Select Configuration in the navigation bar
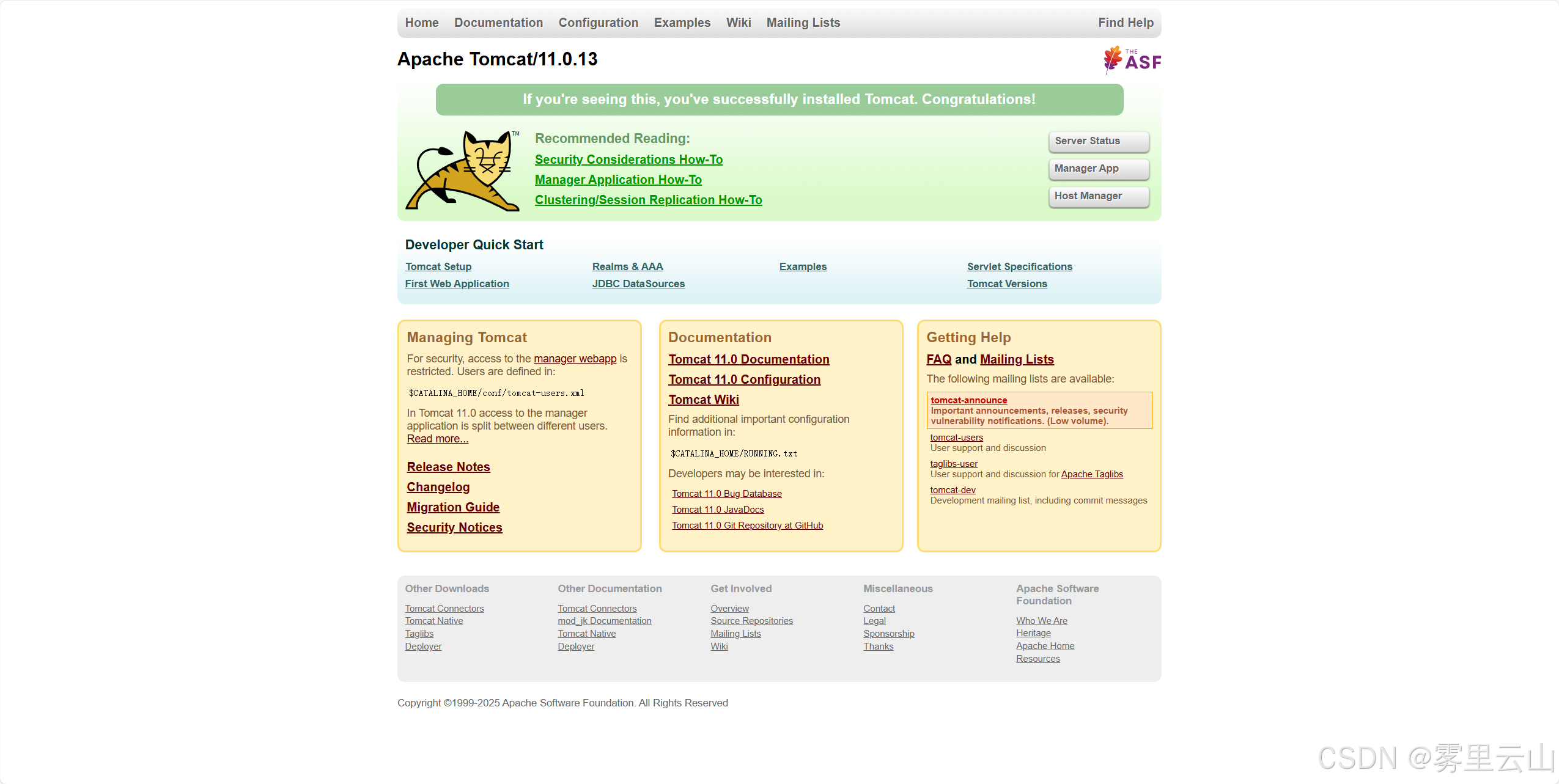Viewport: 1559px width, 784px height. coord(598,23)
